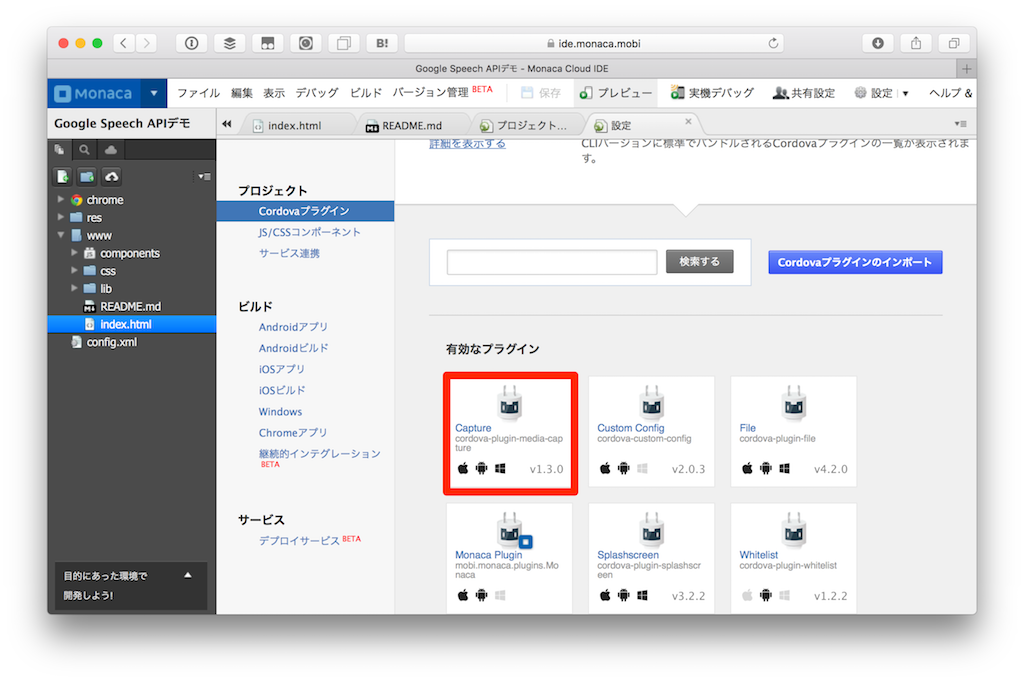Click the plugin search input field
1024x682 pixels.
coord(552,262)
